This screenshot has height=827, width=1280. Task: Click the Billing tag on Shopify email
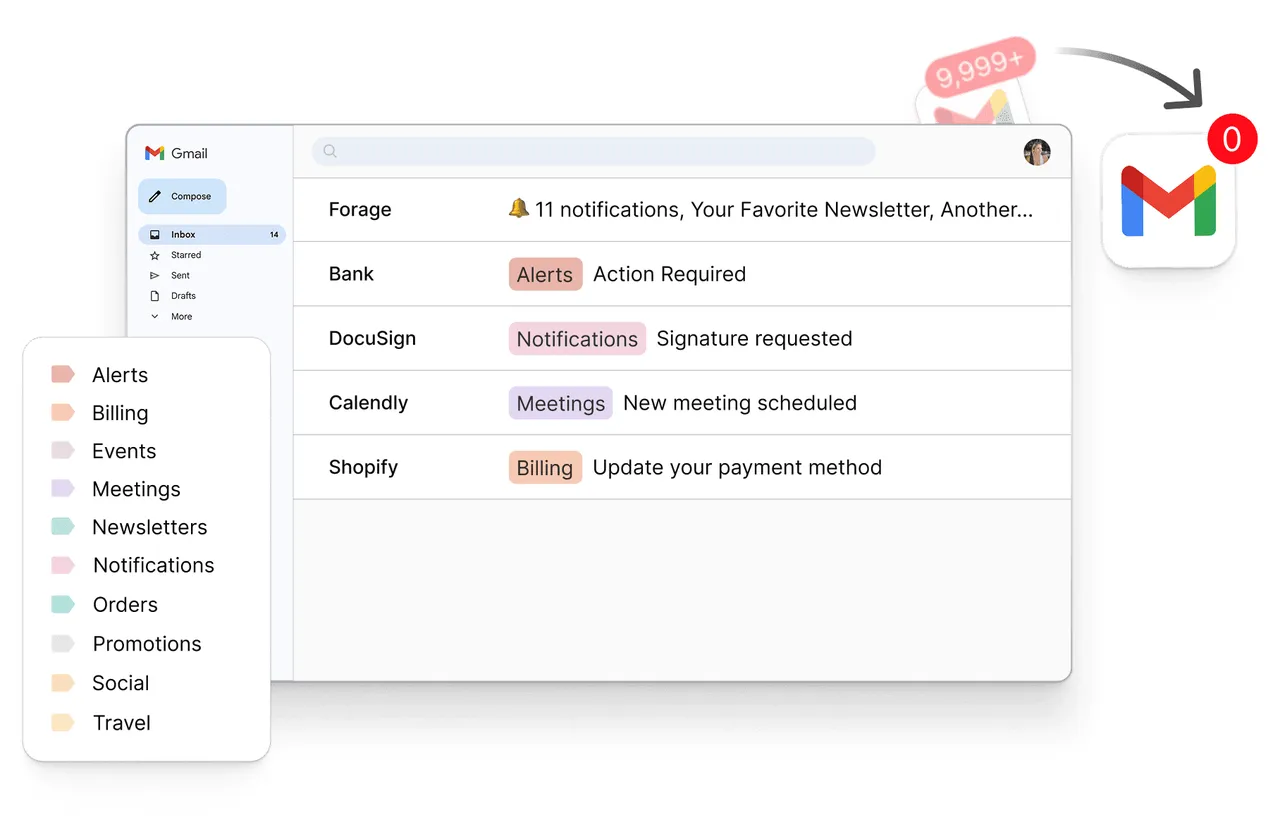tap(545, 468)
